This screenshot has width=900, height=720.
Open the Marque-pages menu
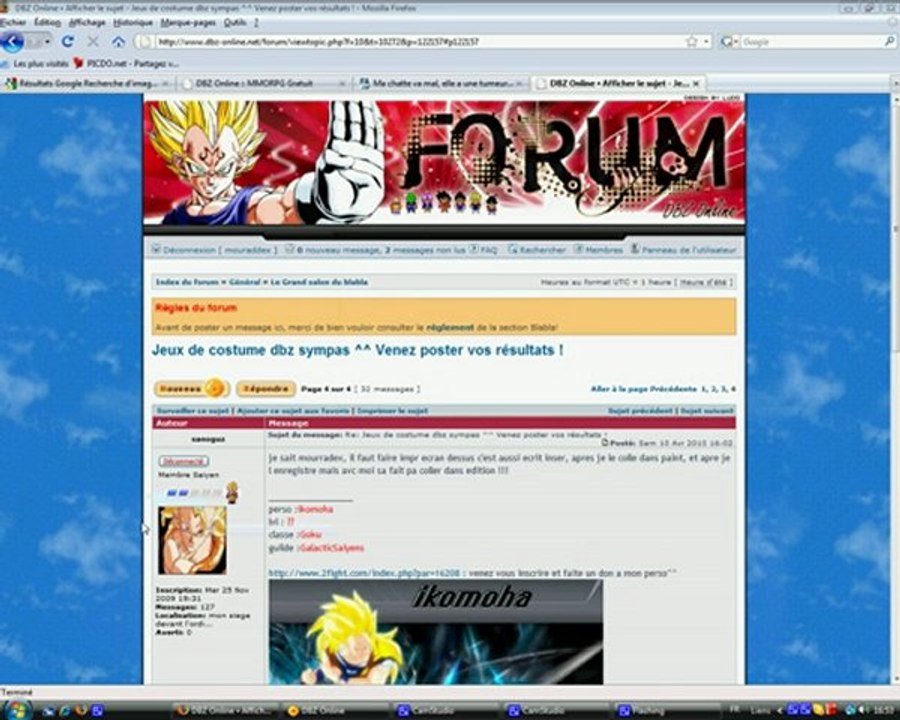pyautogui.click(x=188, y=22)
